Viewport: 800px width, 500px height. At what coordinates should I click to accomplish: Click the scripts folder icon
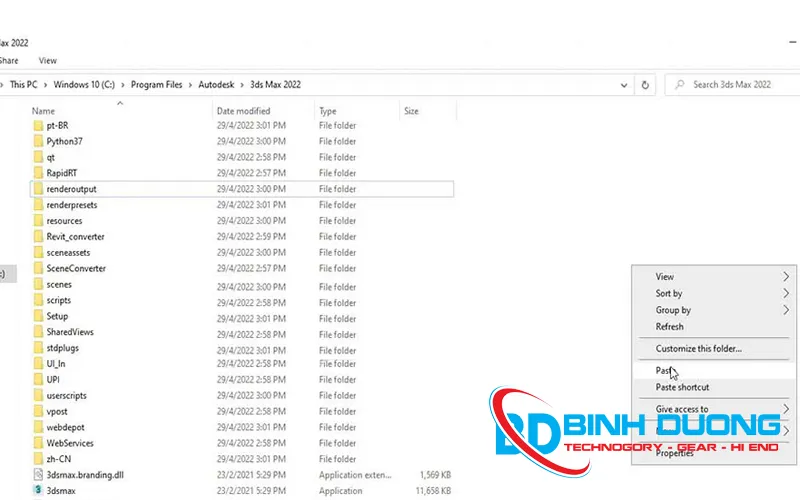(38, 300)
